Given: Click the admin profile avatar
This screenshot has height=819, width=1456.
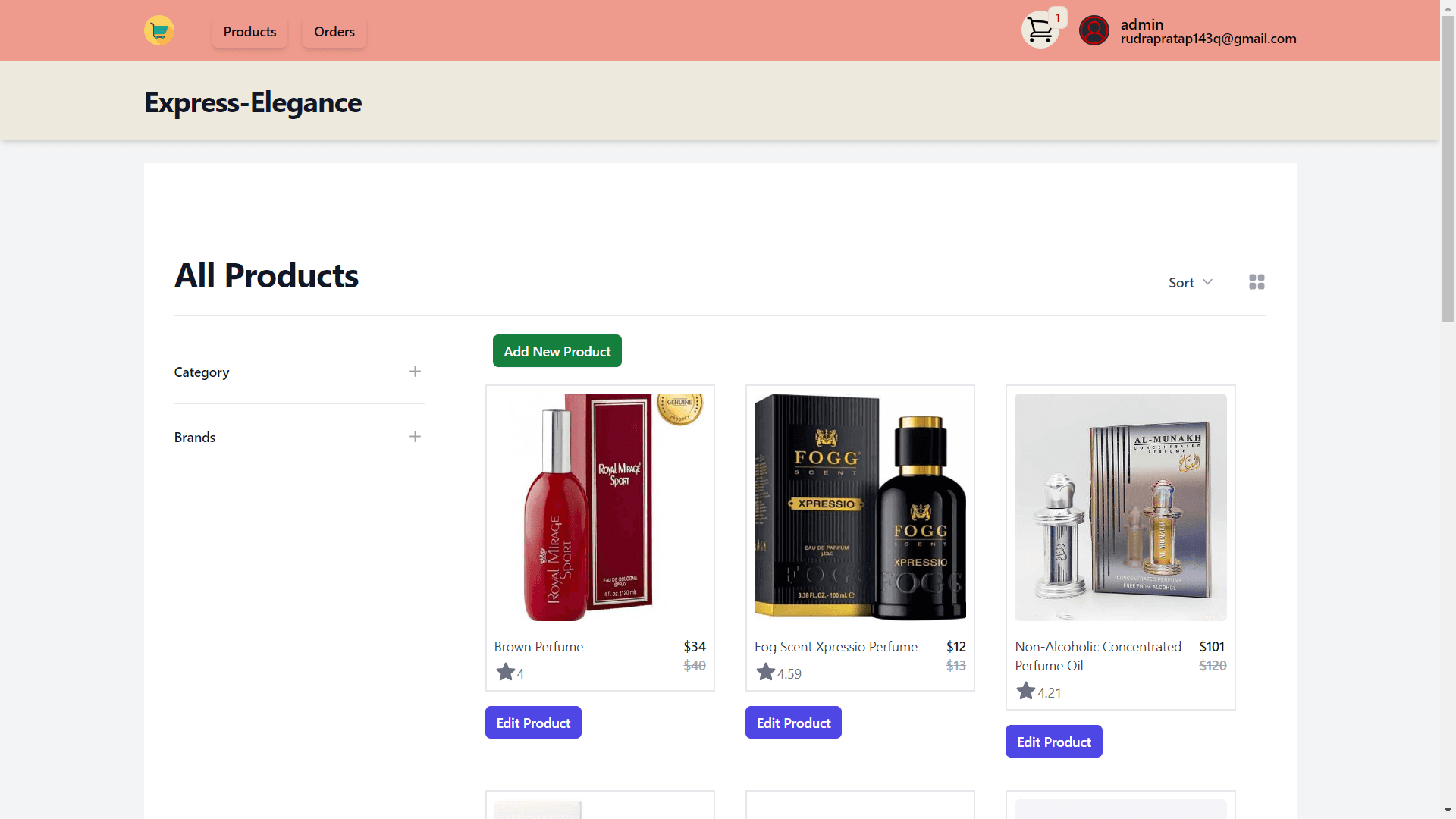Looking at the screenshot, I should [x=1094, y=31].
